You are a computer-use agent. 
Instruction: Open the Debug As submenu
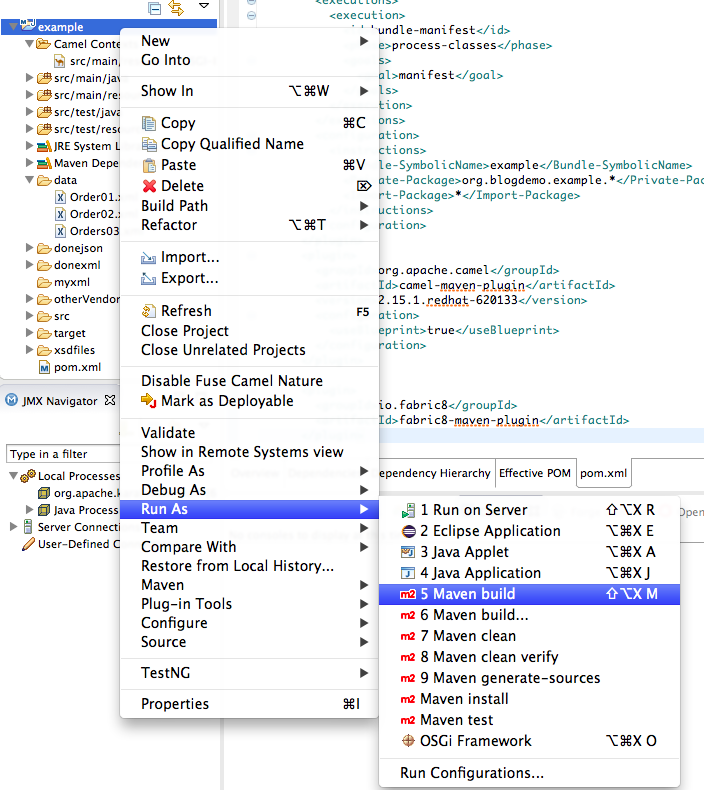click(249, 490)
